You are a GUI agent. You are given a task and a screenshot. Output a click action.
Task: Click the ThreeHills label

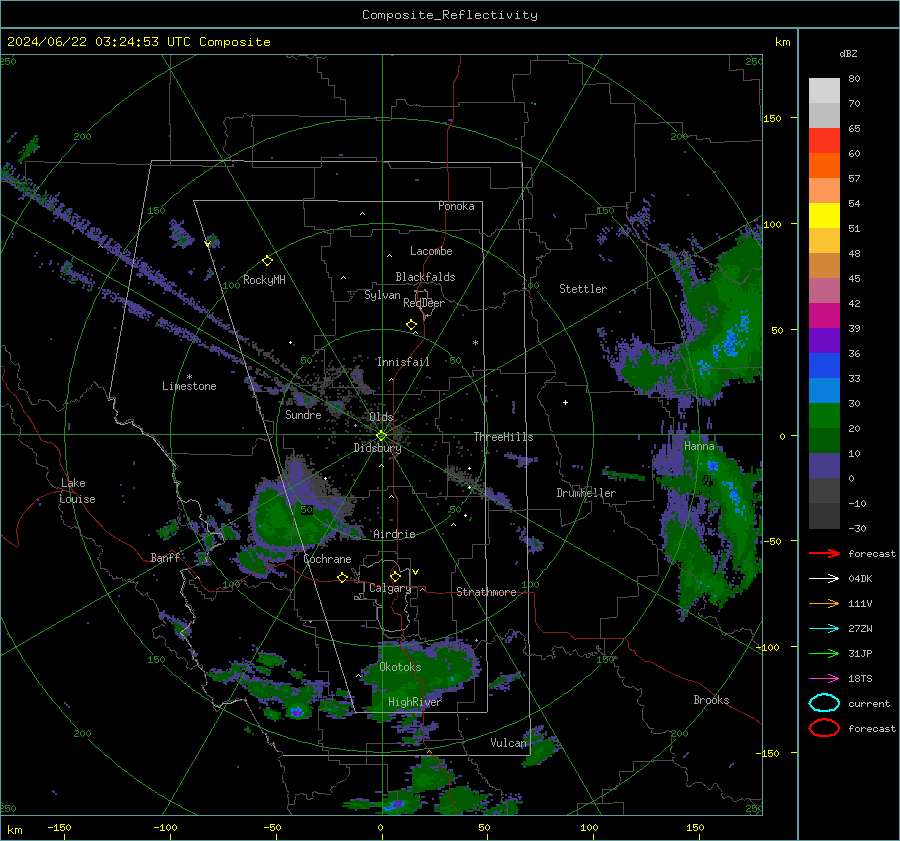pos(503,437)
